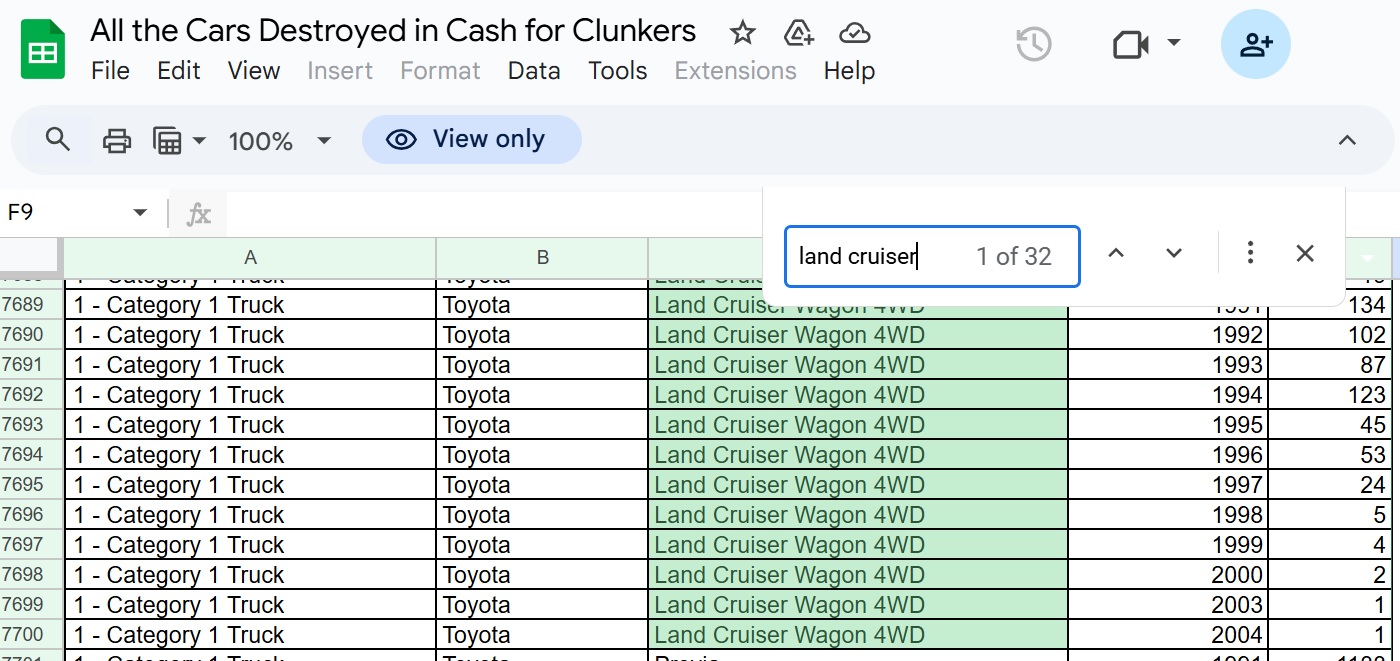Click the View only button
Image resolution: width=1400 pixels, height=661 pixels.
tap(471, 139)
